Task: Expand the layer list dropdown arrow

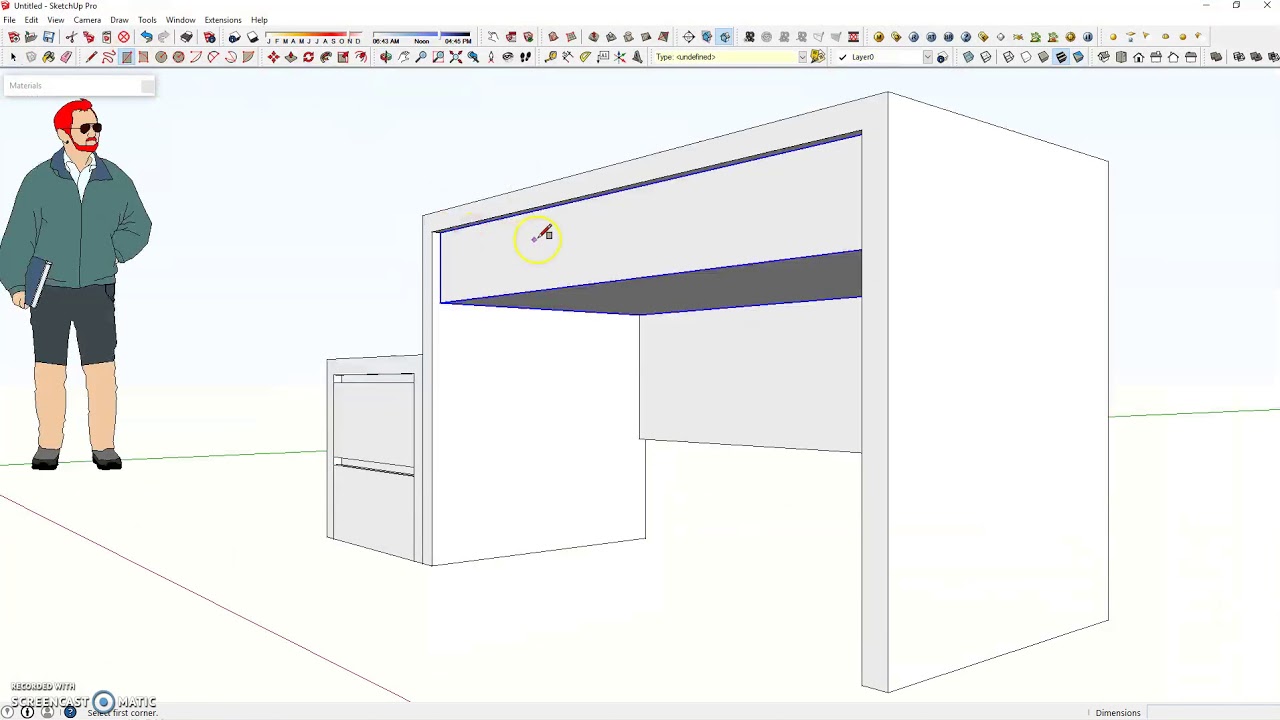Action: click(927, 57)
